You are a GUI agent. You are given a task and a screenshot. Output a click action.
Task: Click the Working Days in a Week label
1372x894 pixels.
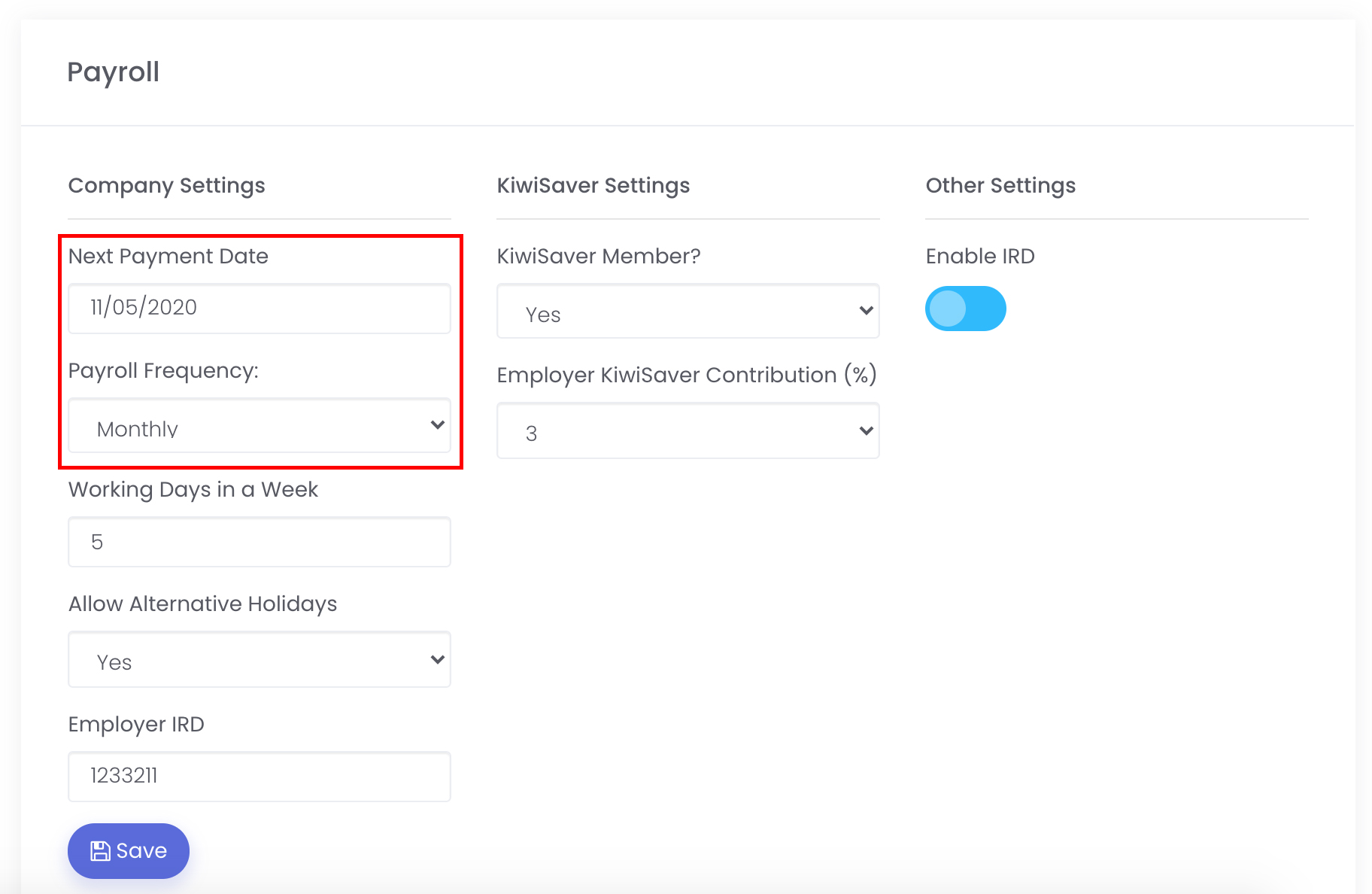tap(193, 490)
